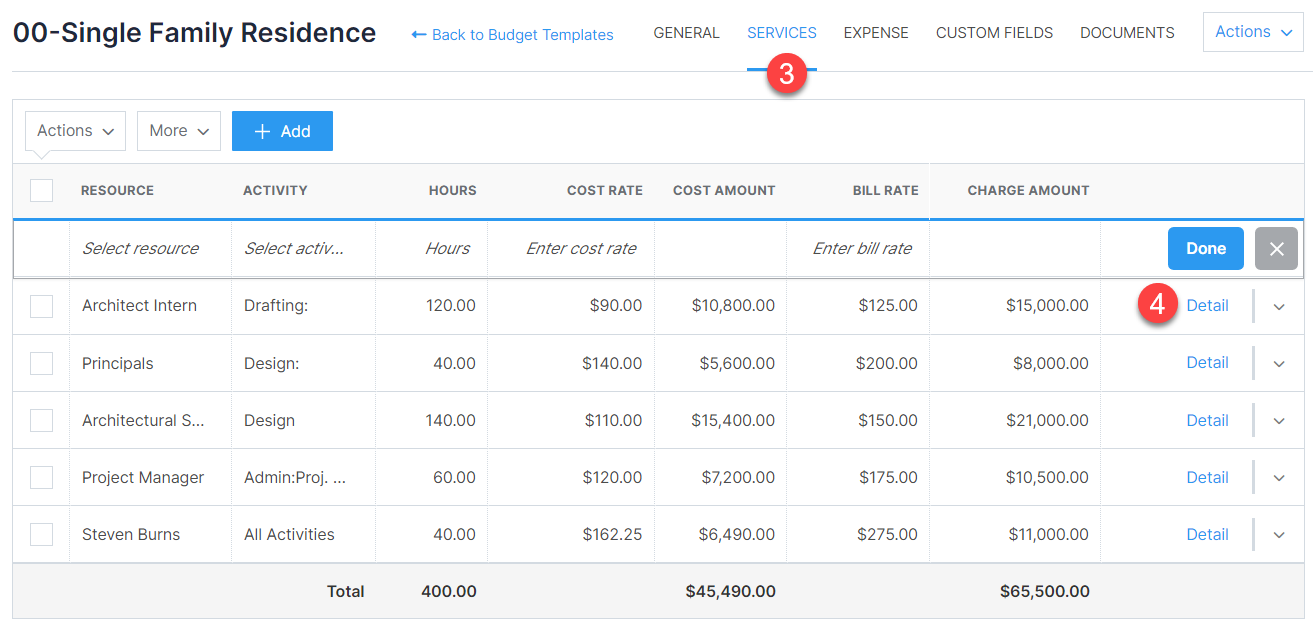Viewport: 1313px width, 624px height.
Task: Open the GENERAL tab
Action: click(686, 33)
